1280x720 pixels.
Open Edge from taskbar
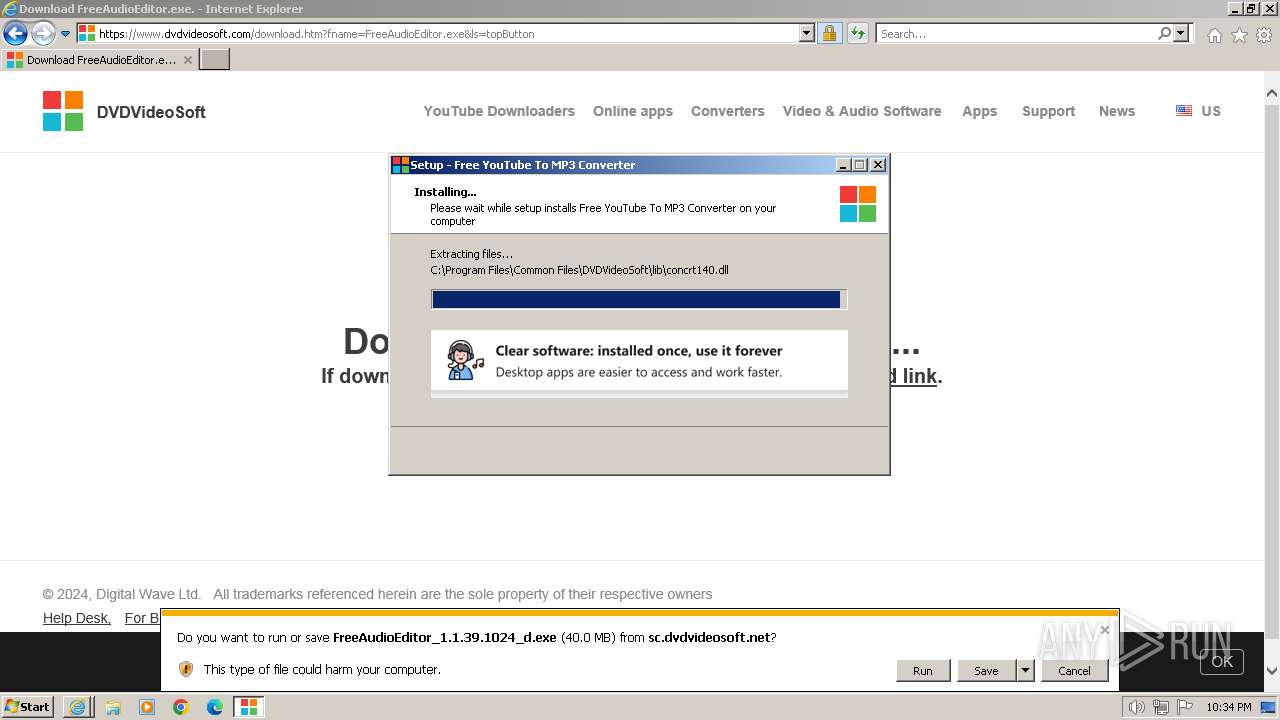[215, 707]
